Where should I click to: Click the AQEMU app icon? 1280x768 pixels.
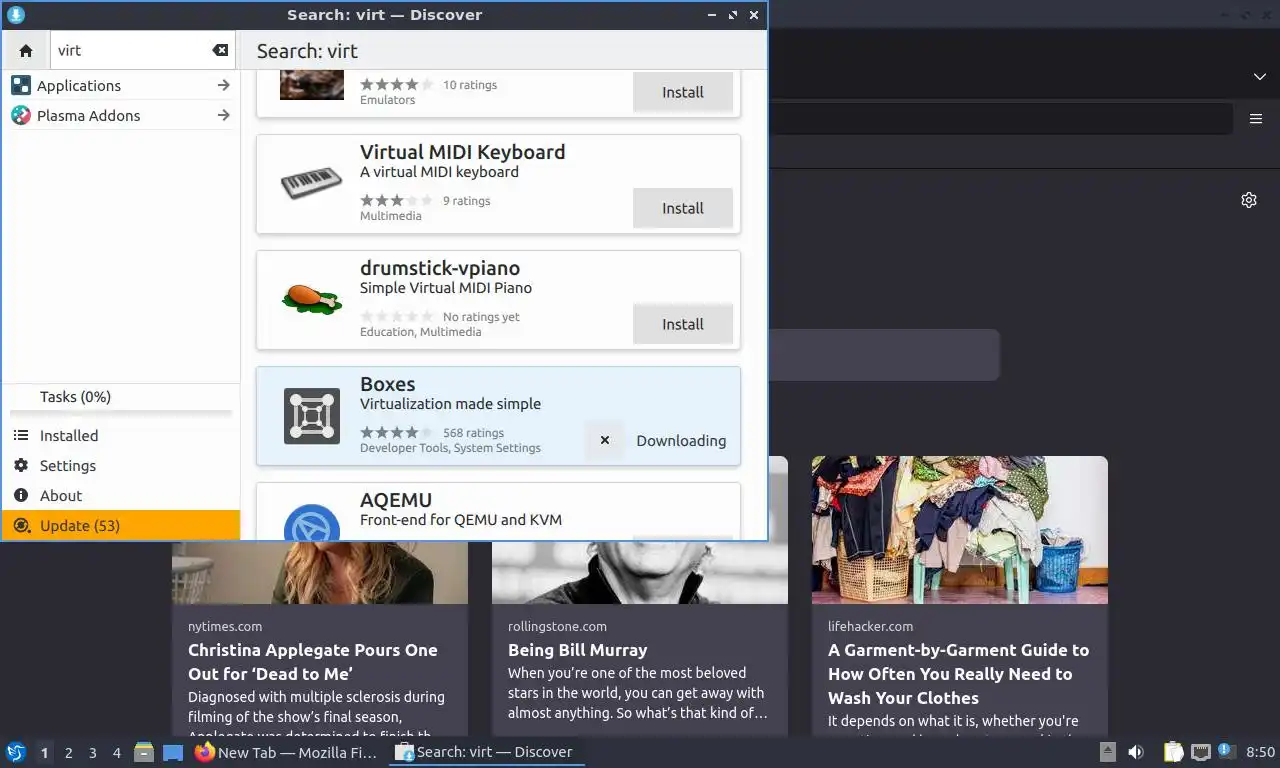(x=312, y=522)
